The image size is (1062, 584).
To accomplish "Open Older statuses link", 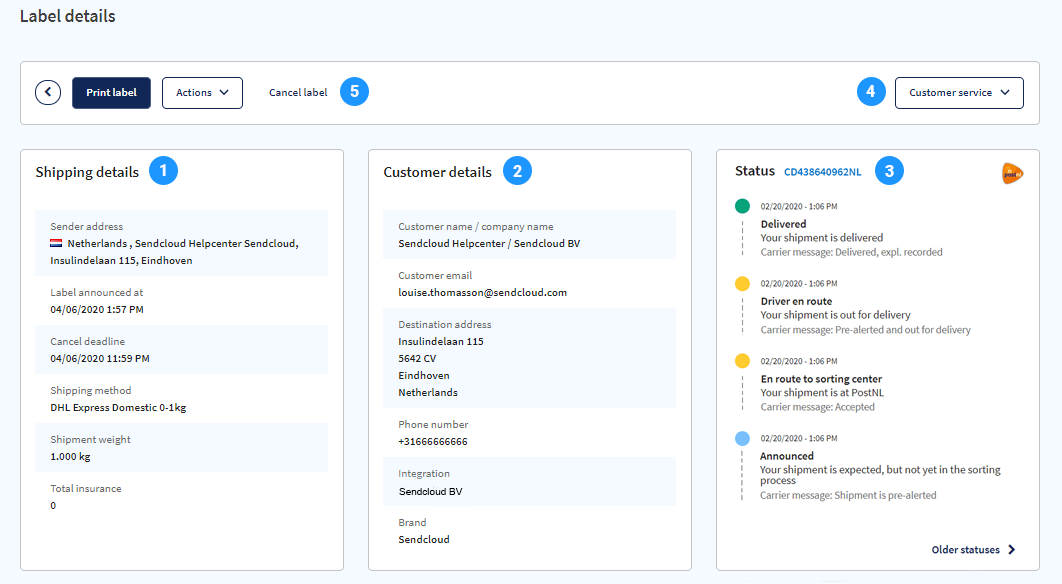I will [973, 549].
